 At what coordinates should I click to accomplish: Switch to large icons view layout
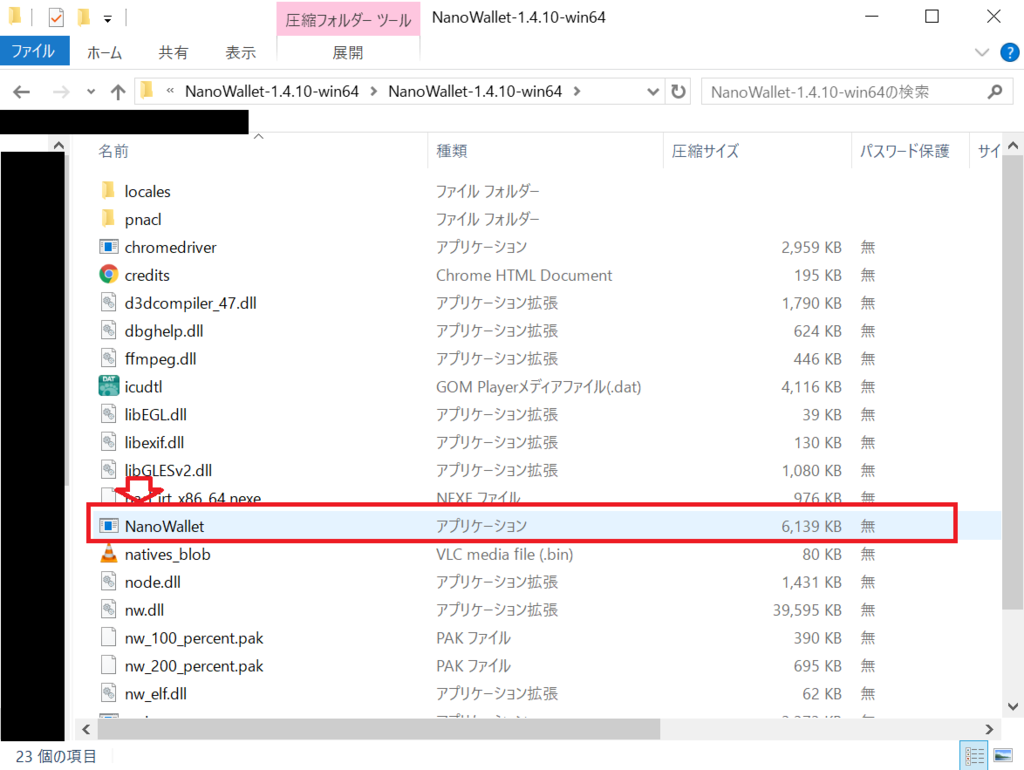point(1003,756)
